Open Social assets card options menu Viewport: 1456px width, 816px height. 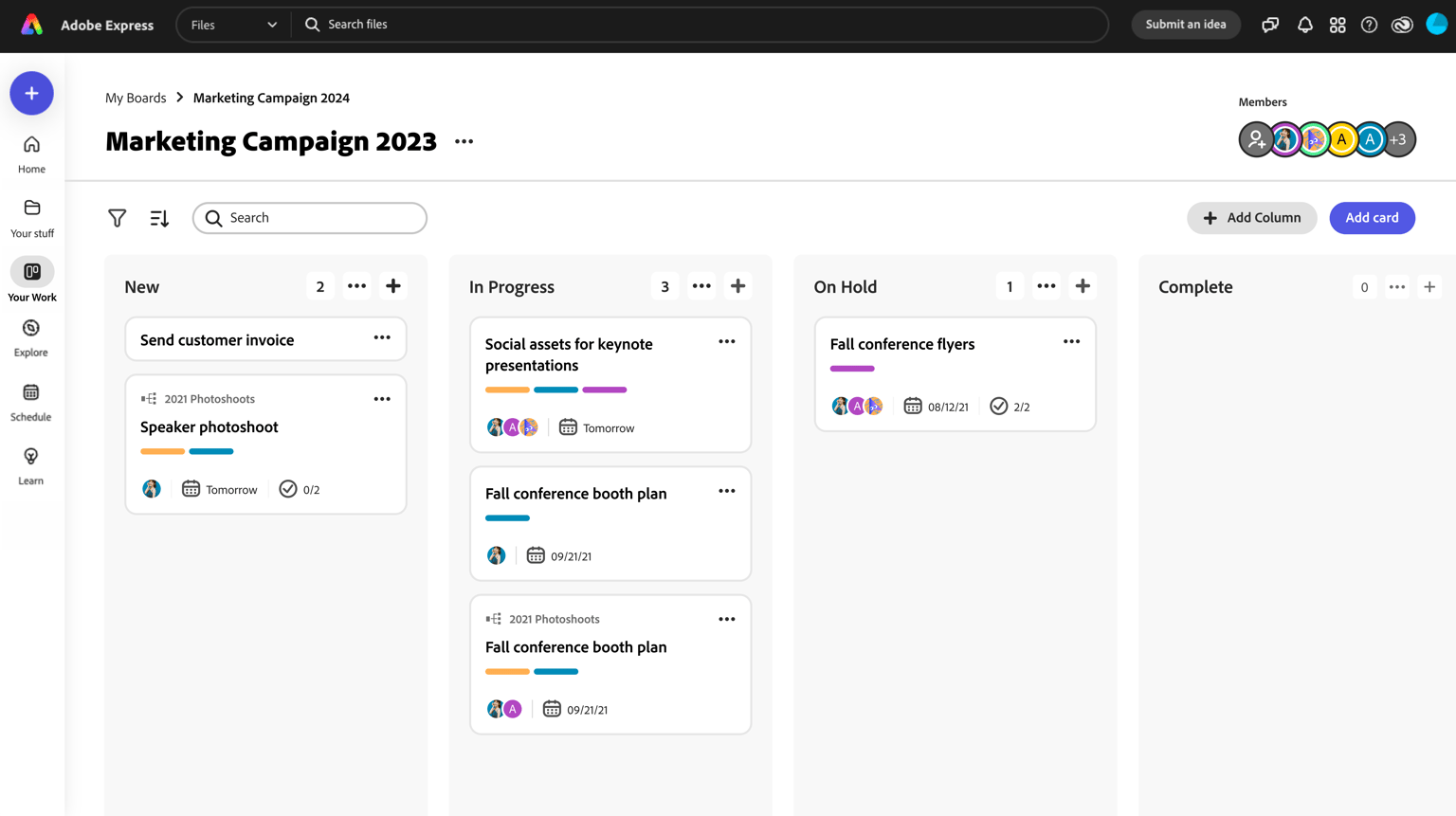(727, 342)
